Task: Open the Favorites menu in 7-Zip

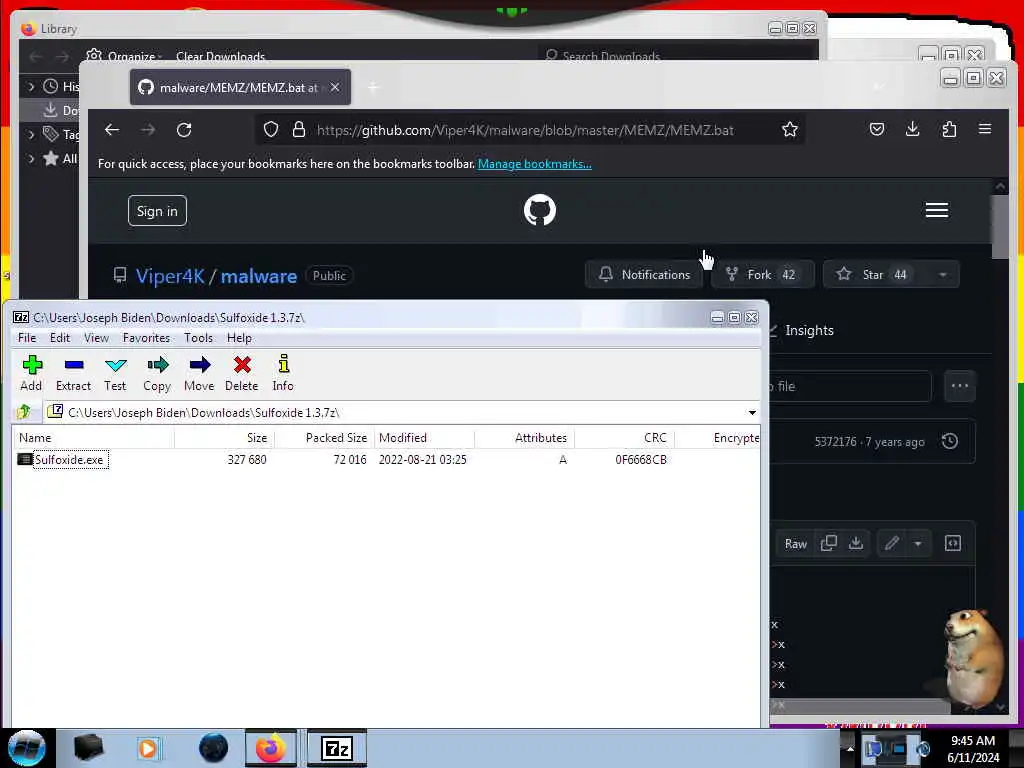Action: pyautogui.click(x=146, y=338)
